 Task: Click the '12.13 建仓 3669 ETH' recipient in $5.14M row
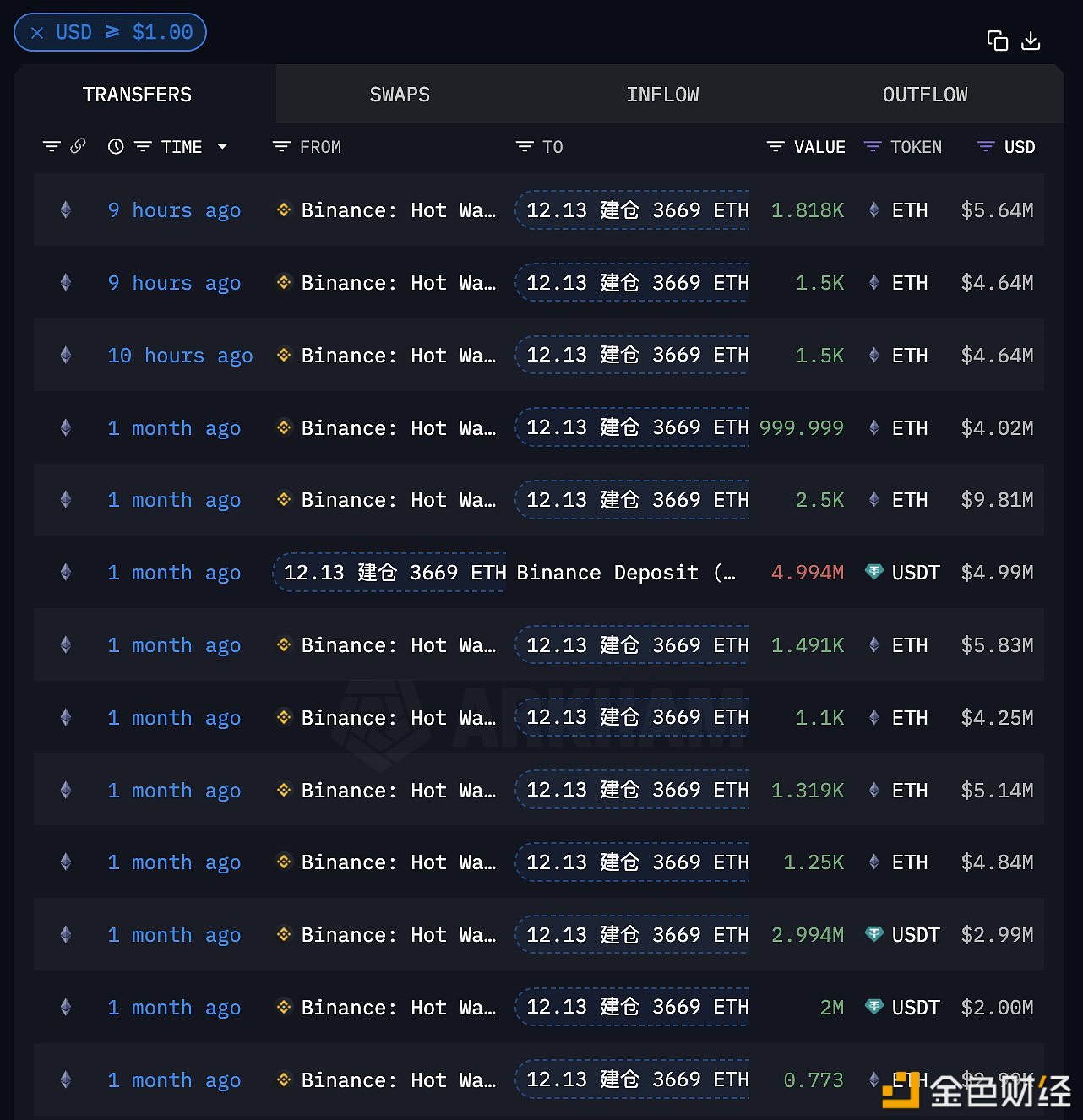[x=633, y=790]
